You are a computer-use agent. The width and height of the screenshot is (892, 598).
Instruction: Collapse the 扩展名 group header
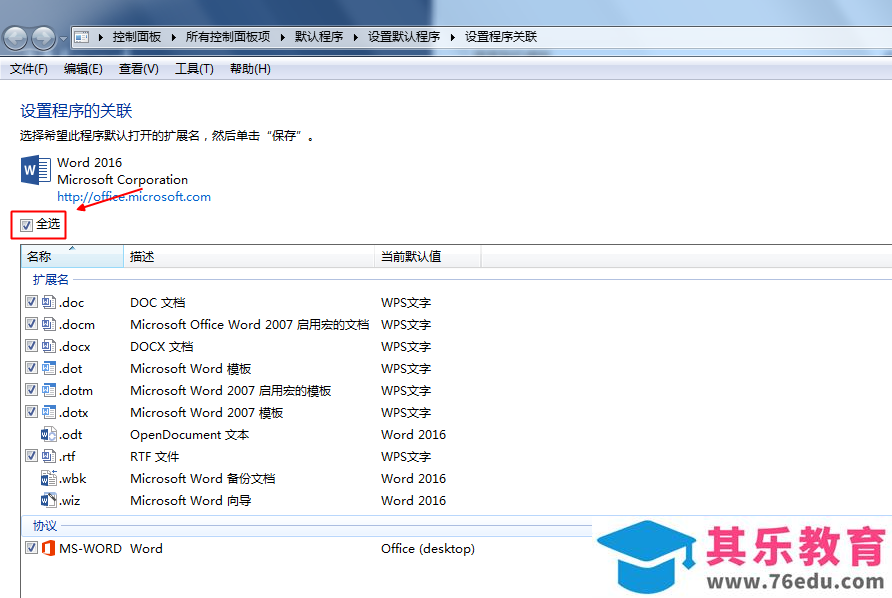point(51,279)
